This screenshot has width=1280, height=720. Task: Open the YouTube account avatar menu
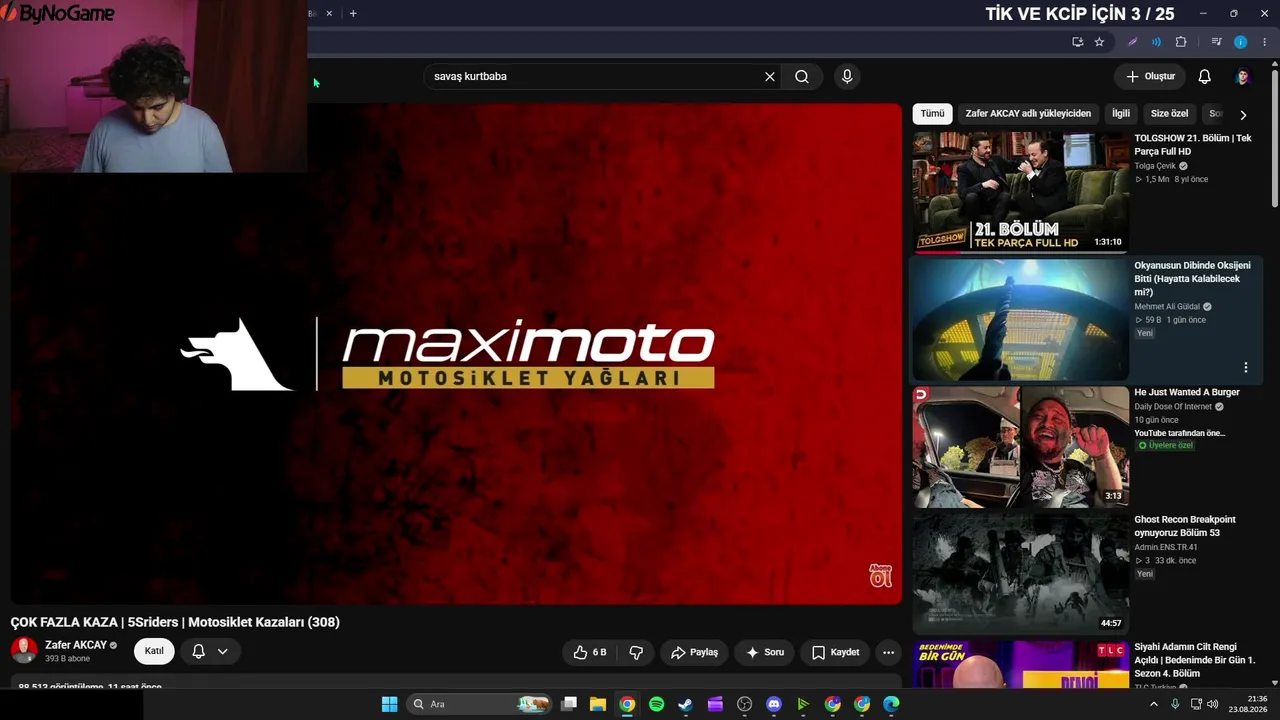point(1243,77)
